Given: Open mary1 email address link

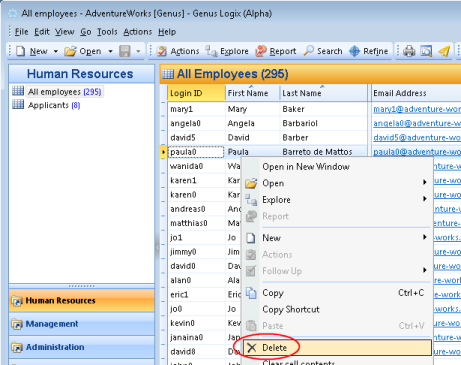Looking at the screenshot, I should (x=417, y=109).
